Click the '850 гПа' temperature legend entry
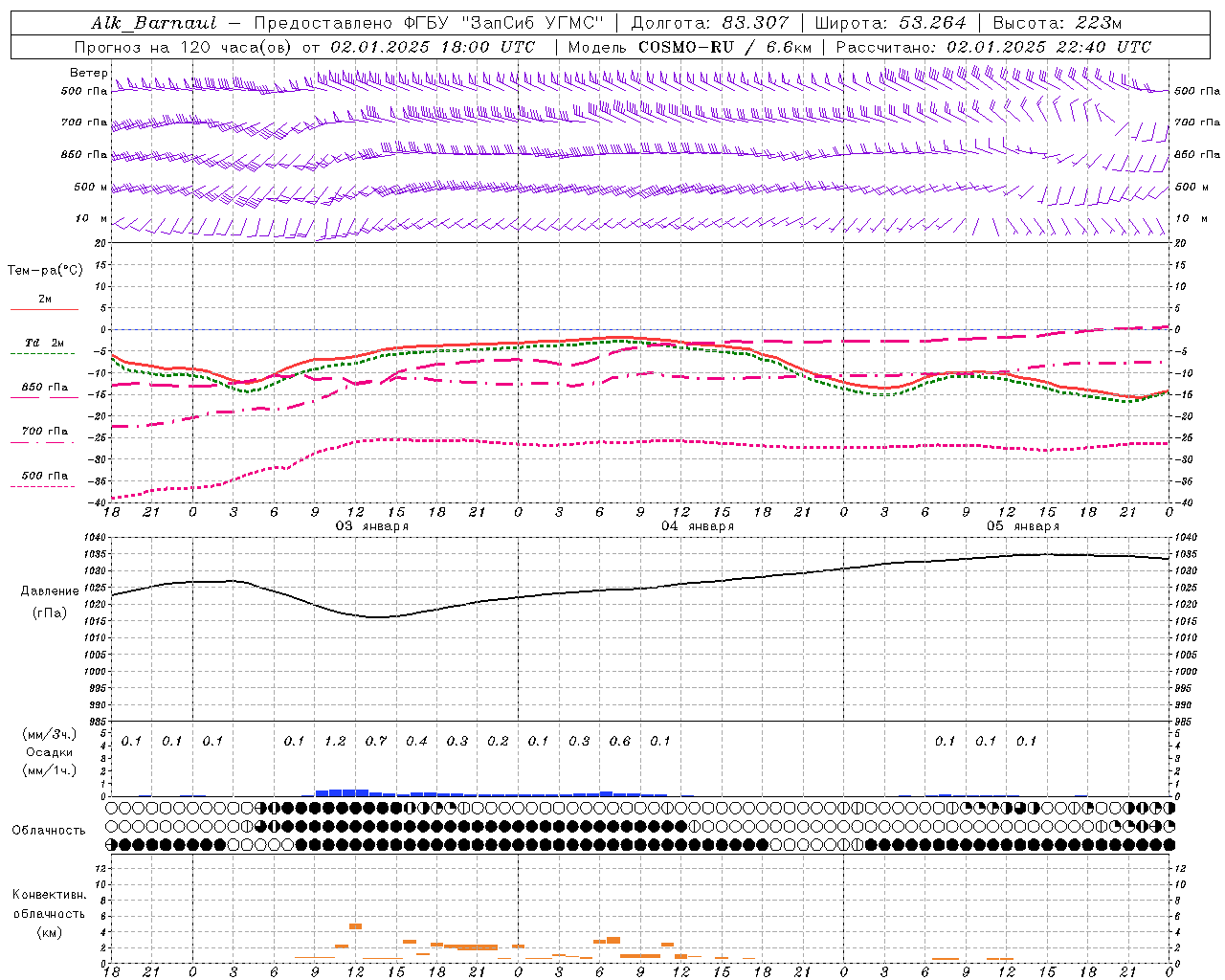 click(44, 388)
